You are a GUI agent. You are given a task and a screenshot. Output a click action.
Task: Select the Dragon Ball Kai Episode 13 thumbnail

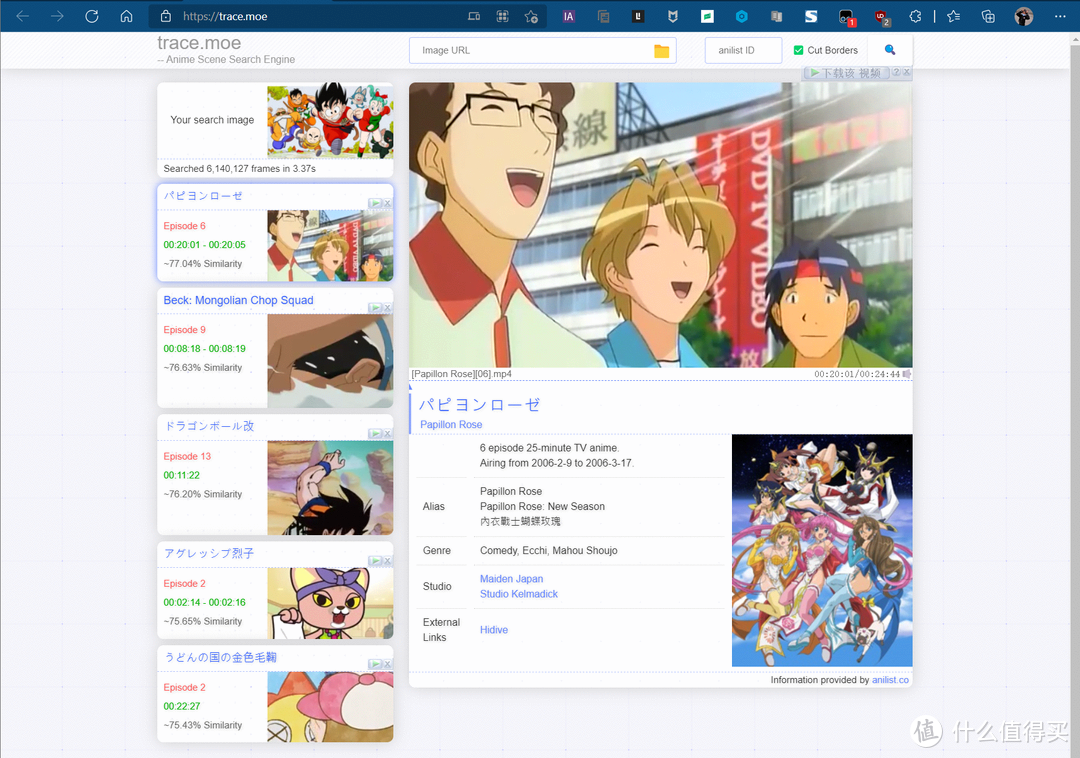pos(330,487)
